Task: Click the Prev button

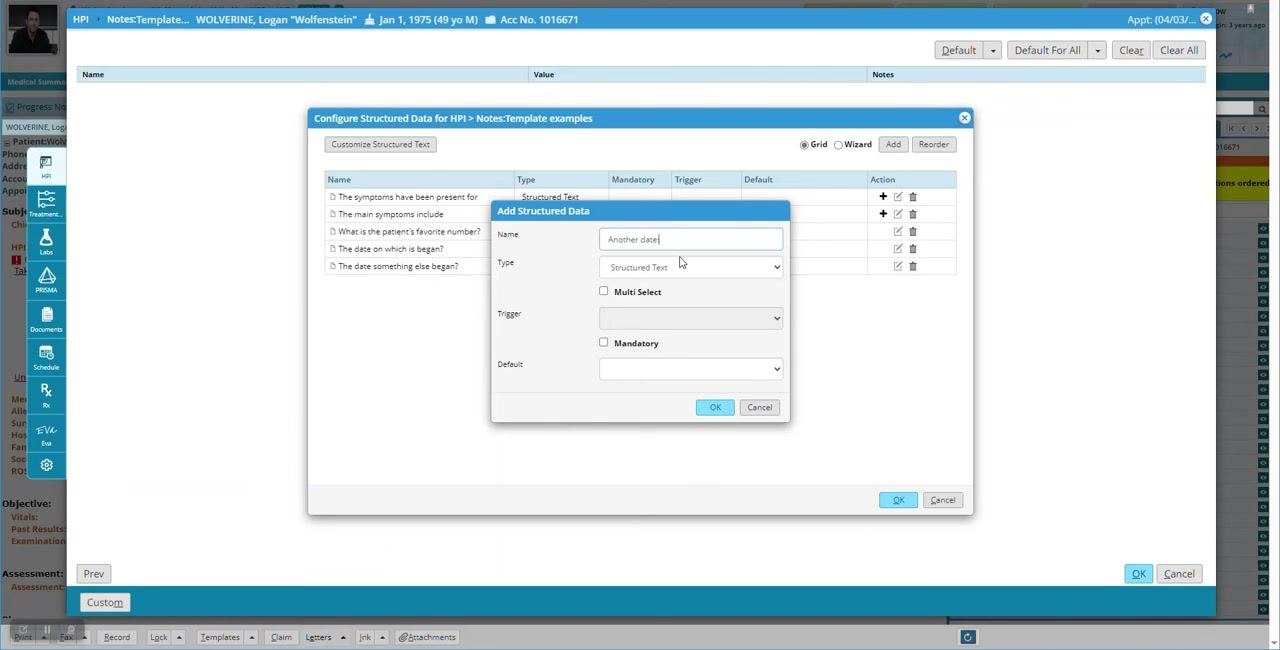Action: (x=94, y=574)
